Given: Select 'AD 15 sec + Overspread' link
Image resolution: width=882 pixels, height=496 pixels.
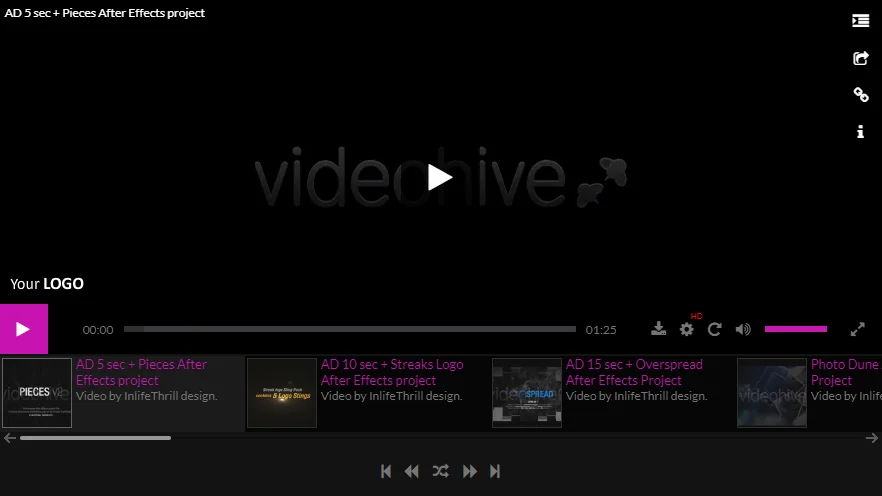Looking at the screenshot, I should pyautogui.click(x=634, y=372).
